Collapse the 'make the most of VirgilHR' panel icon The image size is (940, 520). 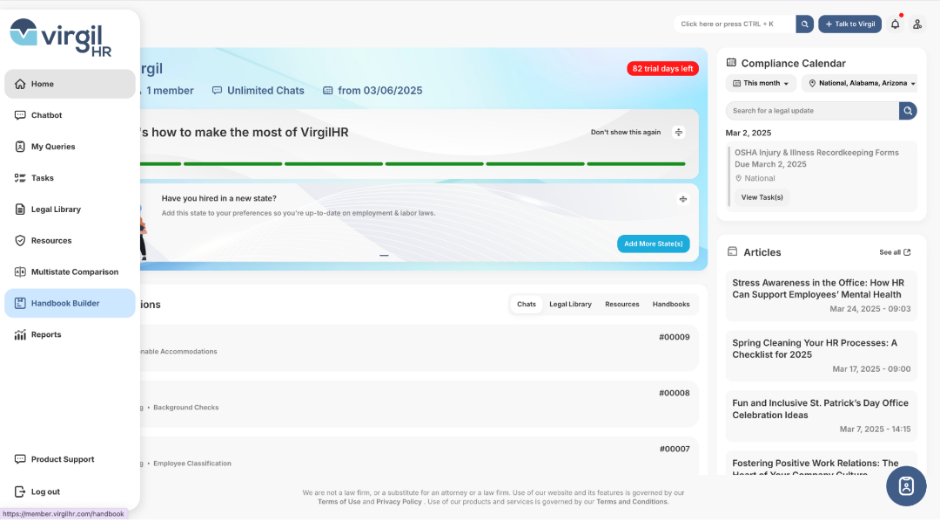[679, 132]
